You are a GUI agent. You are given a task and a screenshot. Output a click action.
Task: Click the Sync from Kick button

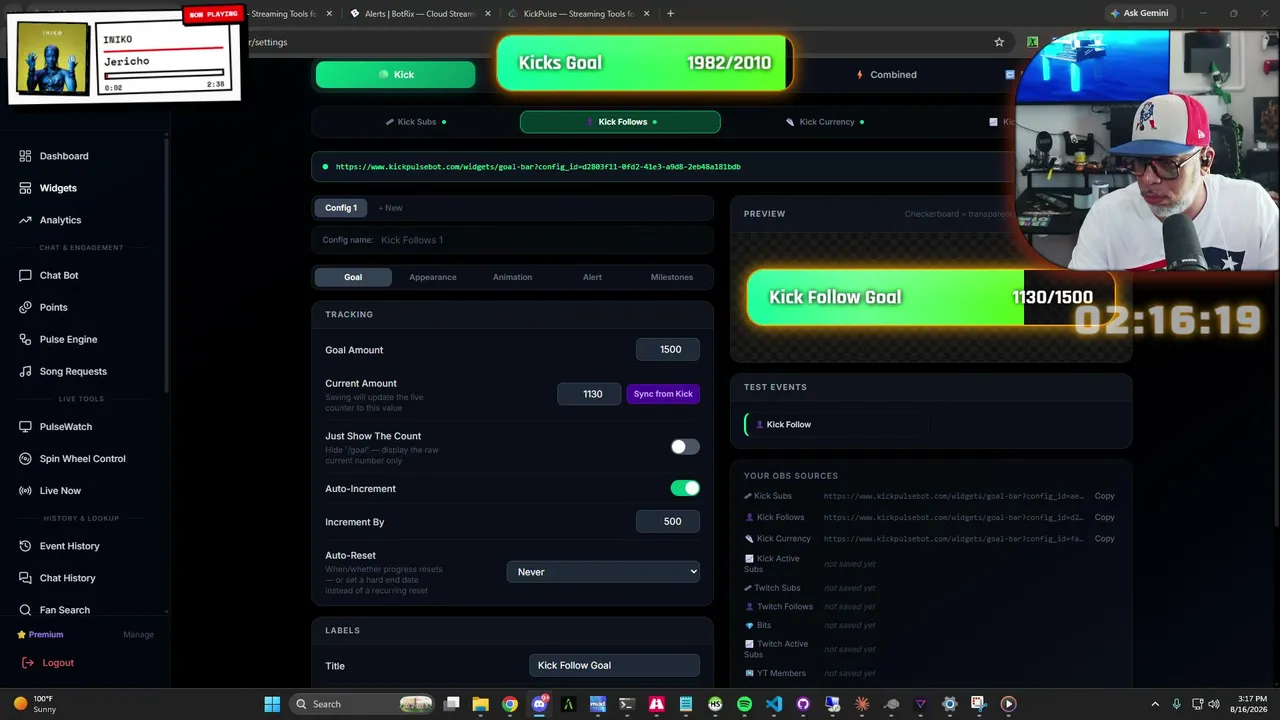[x=663, y=394]
